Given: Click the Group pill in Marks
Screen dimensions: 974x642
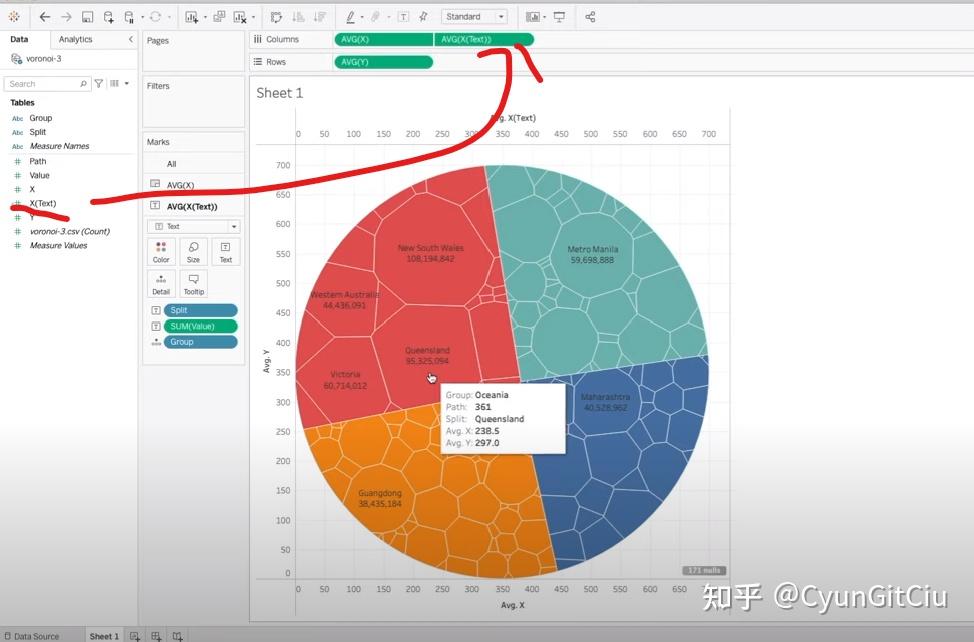Looking at the screenshot, I should click(201, 341).
